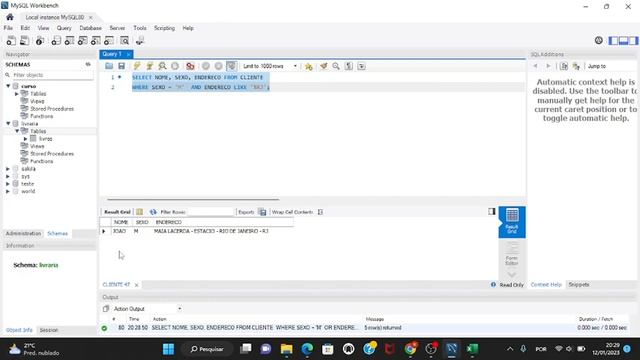Reconnect to DBMS icon
Screen dimensions: 640x360
tap(140, 40)
